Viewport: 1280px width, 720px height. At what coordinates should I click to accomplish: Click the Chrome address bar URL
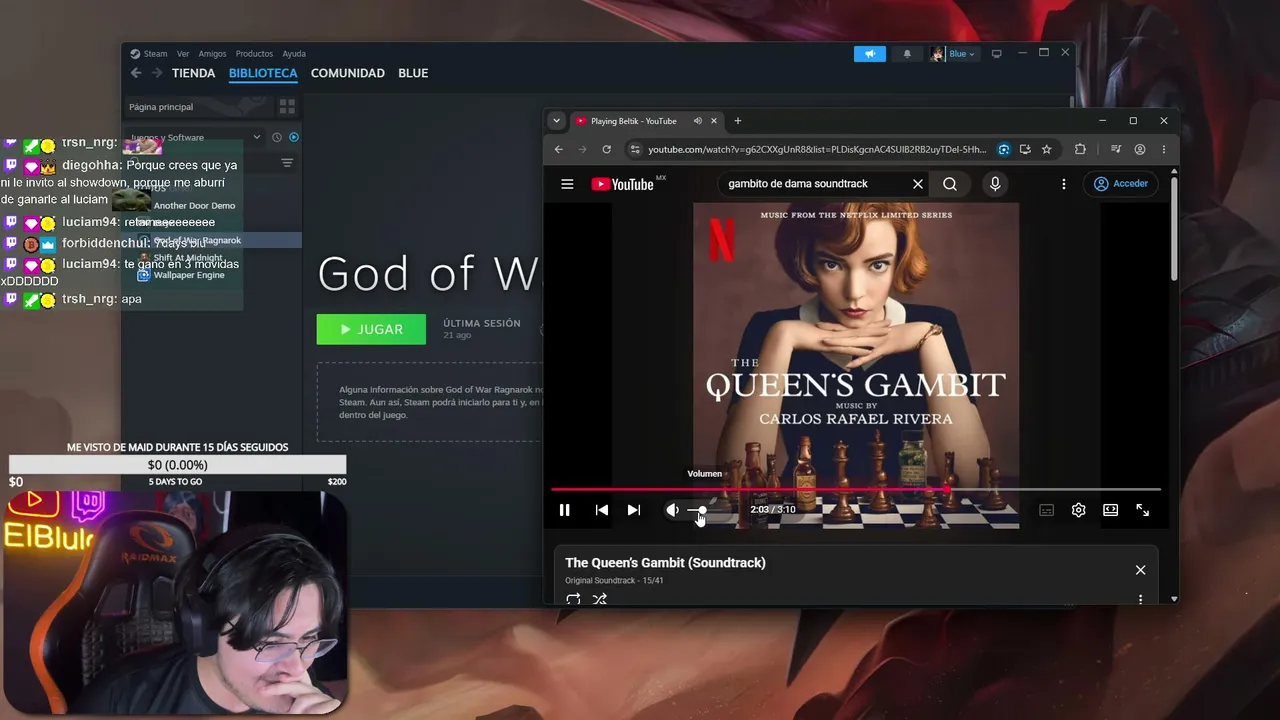coord(817,149)
